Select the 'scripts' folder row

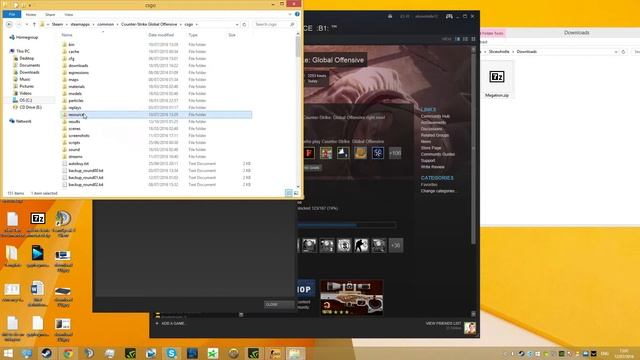point(156,142)
